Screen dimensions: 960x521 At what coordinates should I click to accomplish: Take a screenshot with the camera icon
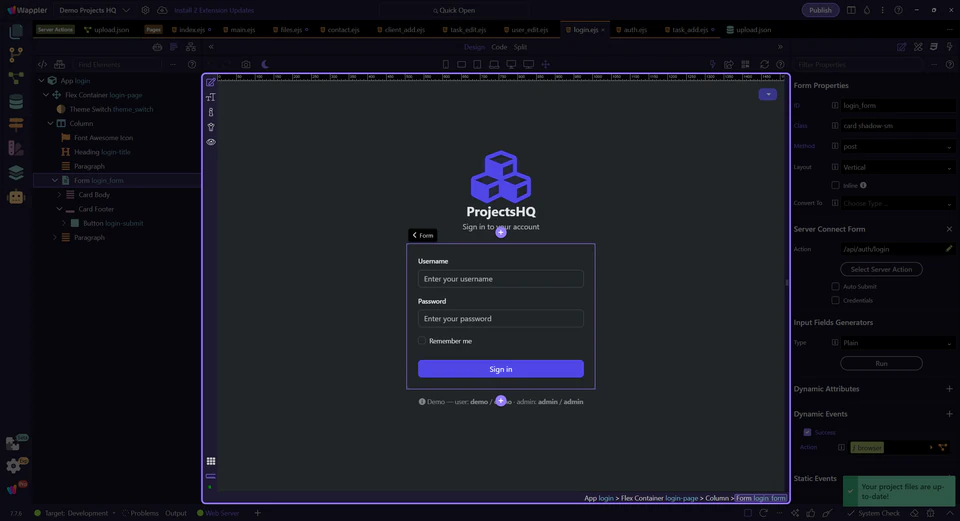coord(246,64)
